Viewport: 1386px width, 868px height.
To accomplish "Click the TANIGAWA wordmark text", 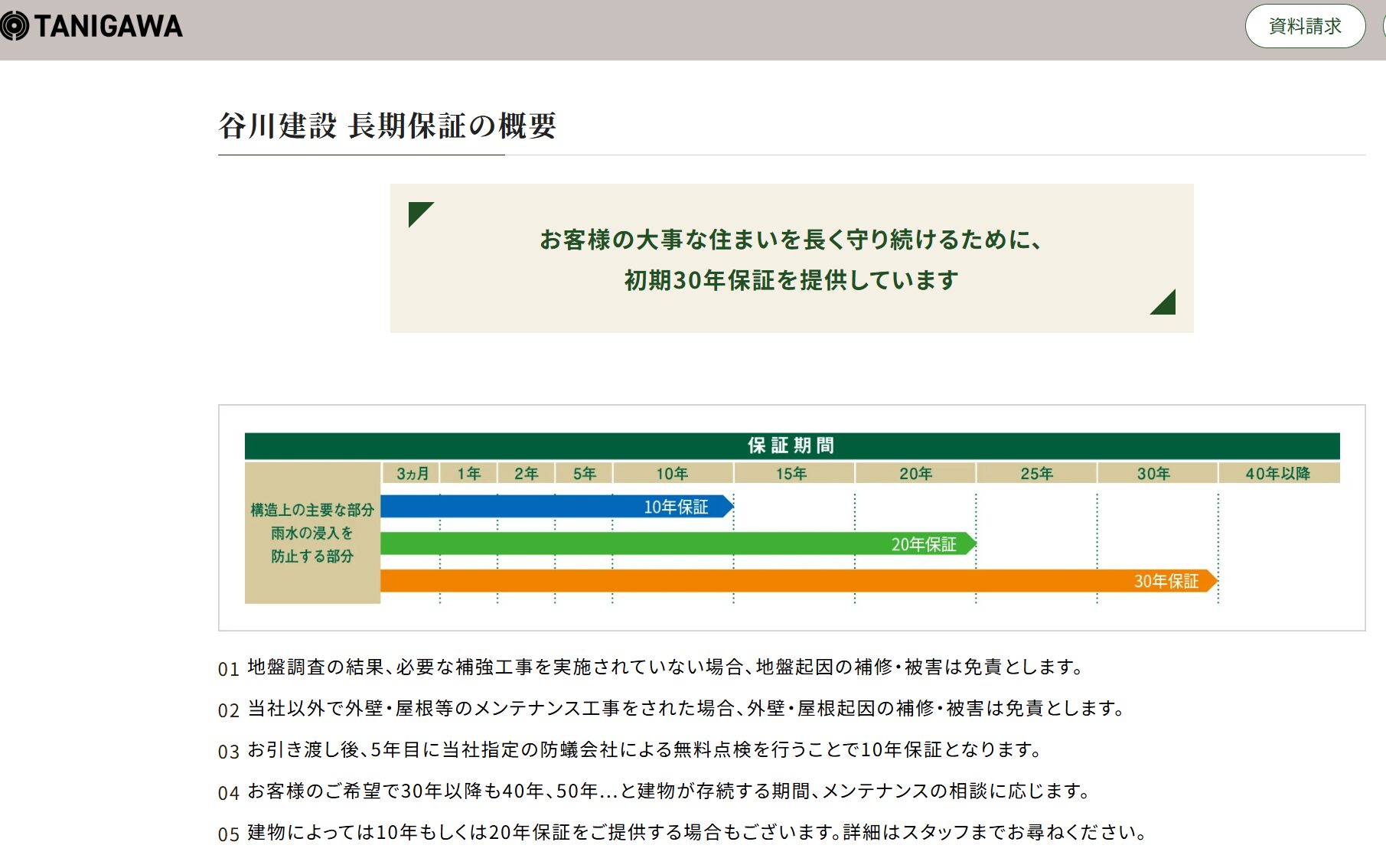I will pos(109,26).
